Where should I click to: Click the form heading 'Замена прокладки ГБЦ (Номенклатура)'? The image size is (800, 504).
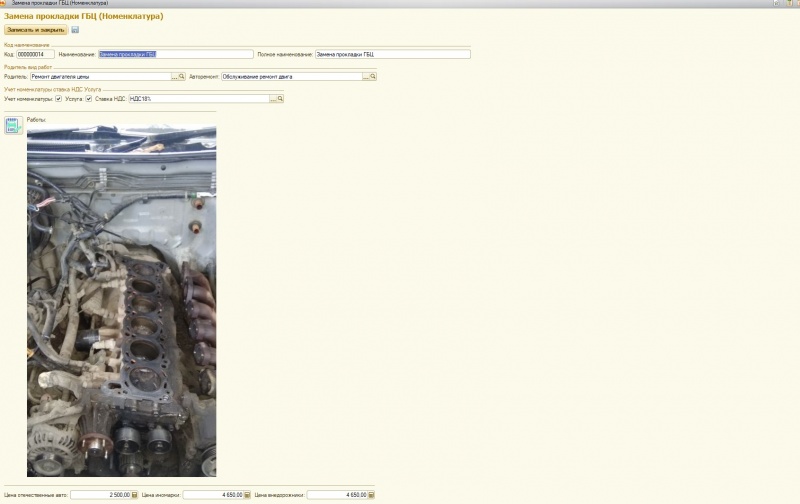pos(84,16)
